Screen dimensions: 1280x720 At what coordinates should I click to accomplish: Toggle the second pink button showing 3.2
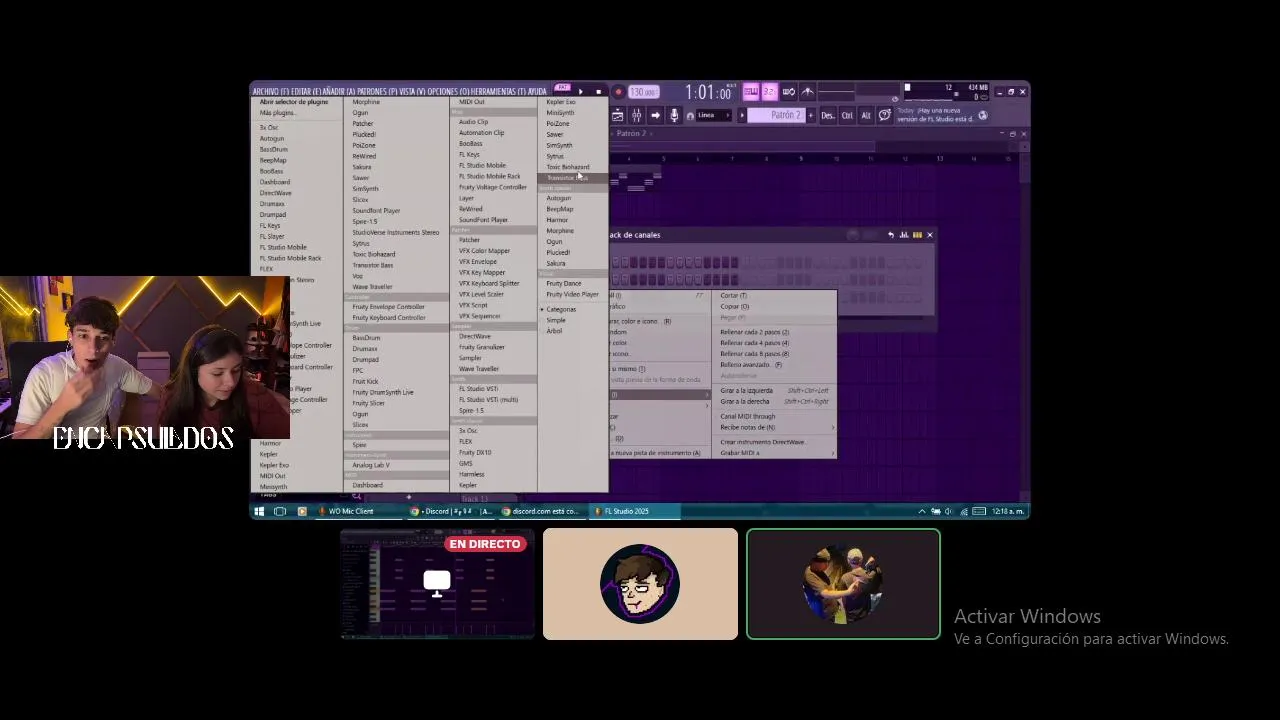click(x=770, y=92)
